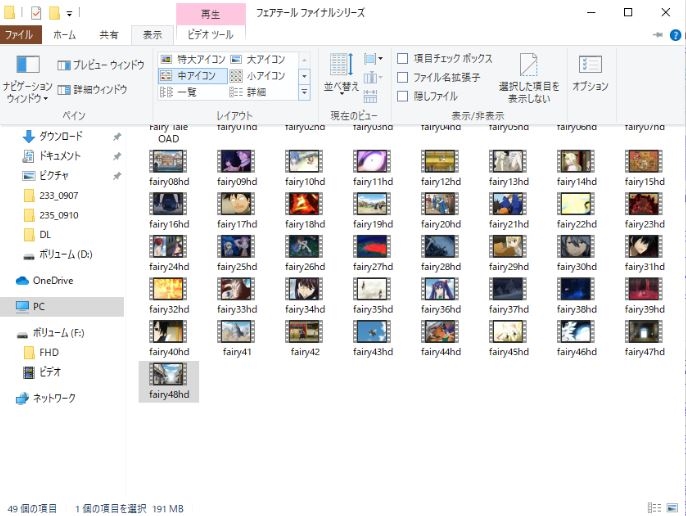The image size is (686, 516).
Task: Select the fairy36hd video thumbnail
Action: coord(440,288)
